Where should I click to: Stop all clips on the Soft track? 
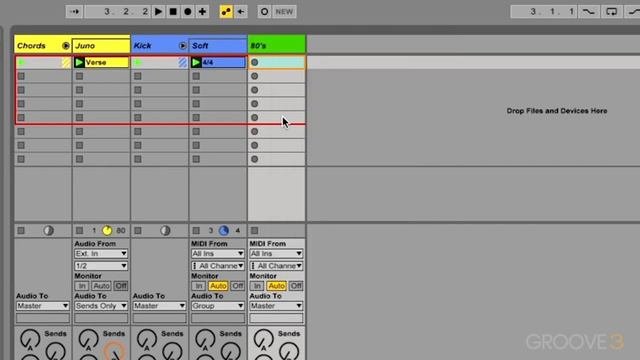[196, 231]
